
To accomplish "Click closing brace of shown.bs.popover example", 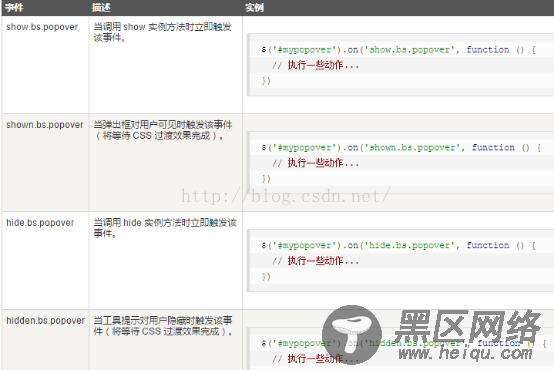I will point(266,179).
